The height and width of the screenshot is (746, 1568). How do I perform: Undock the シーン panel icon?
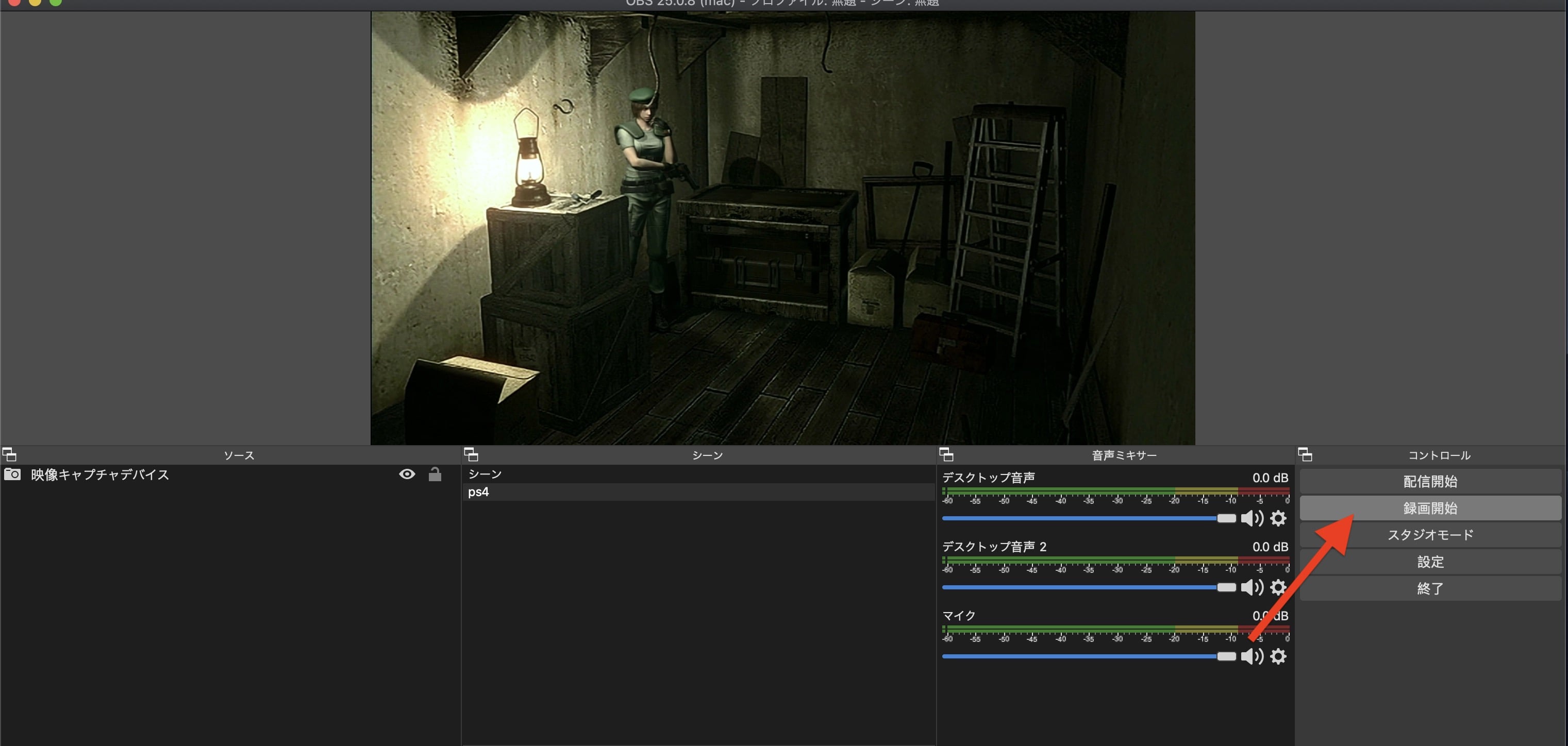(471, 454)
